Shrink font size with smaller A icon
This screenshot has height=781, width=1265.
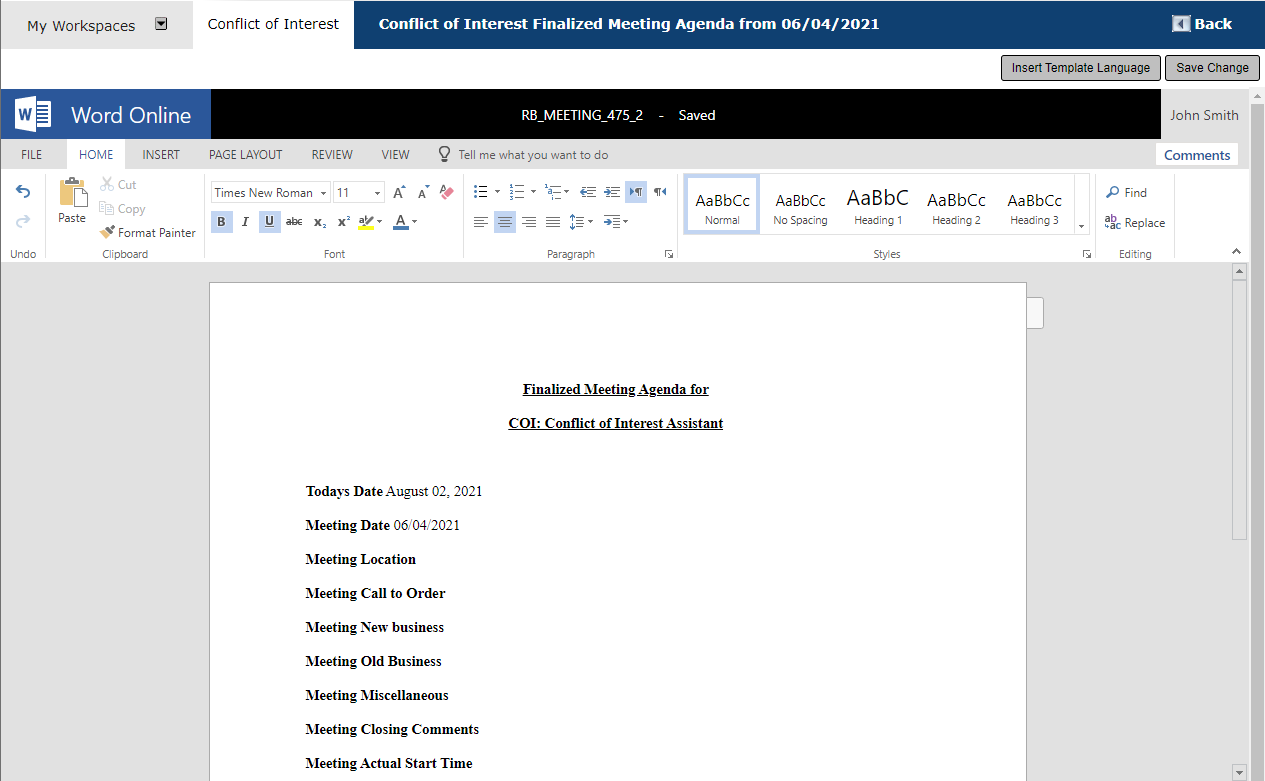pyautogui.click(x=423, y=192)
